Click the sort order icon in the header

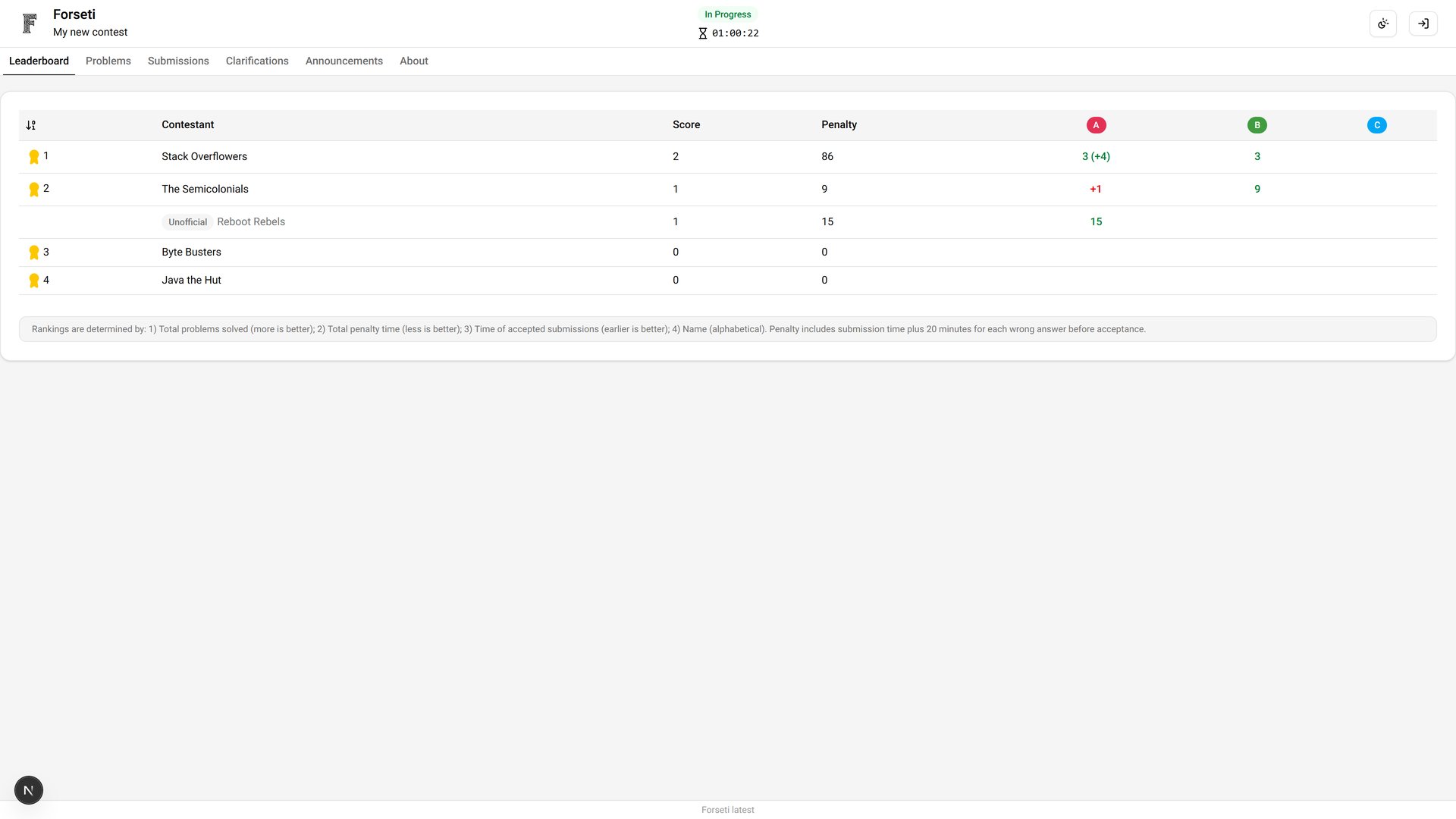[32, 124]
